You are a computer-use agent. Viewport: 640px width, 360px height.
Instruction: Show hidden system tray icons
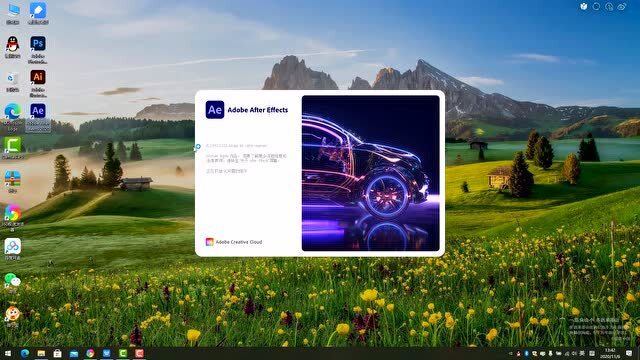pos(510,353)
